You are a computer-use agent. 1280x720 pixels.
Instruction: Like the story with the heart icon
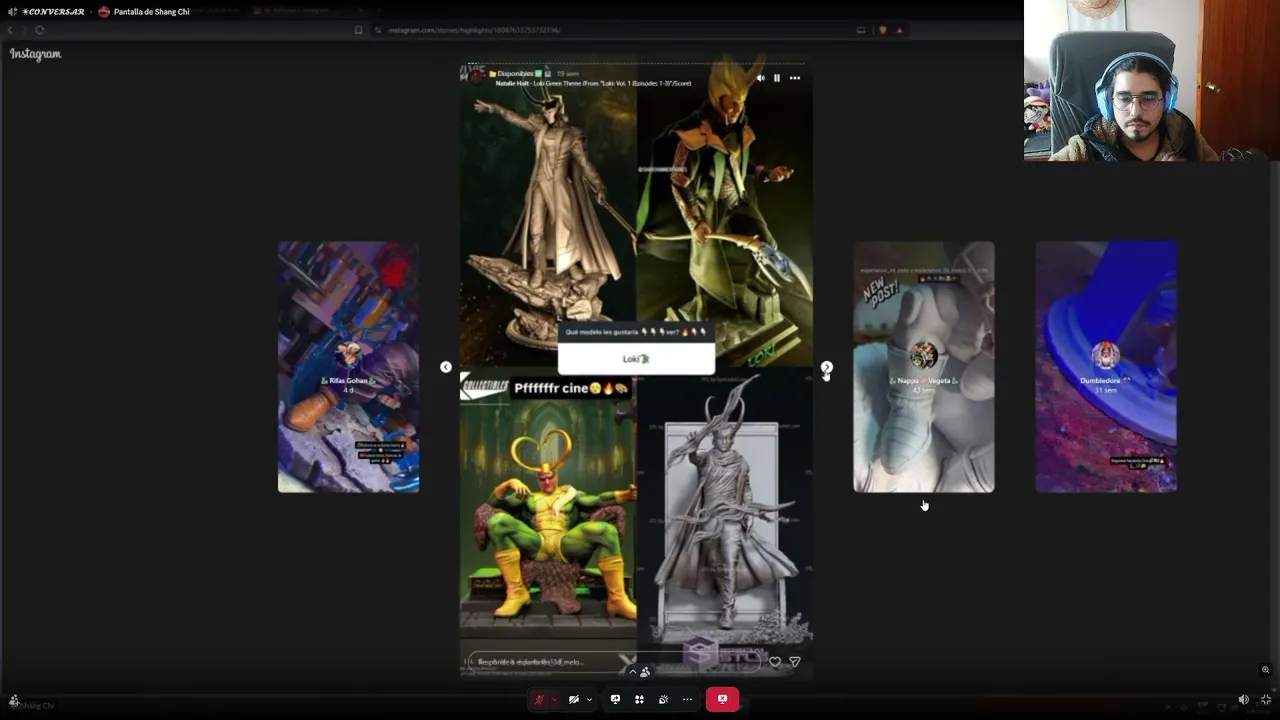click(x=775, y=662)
